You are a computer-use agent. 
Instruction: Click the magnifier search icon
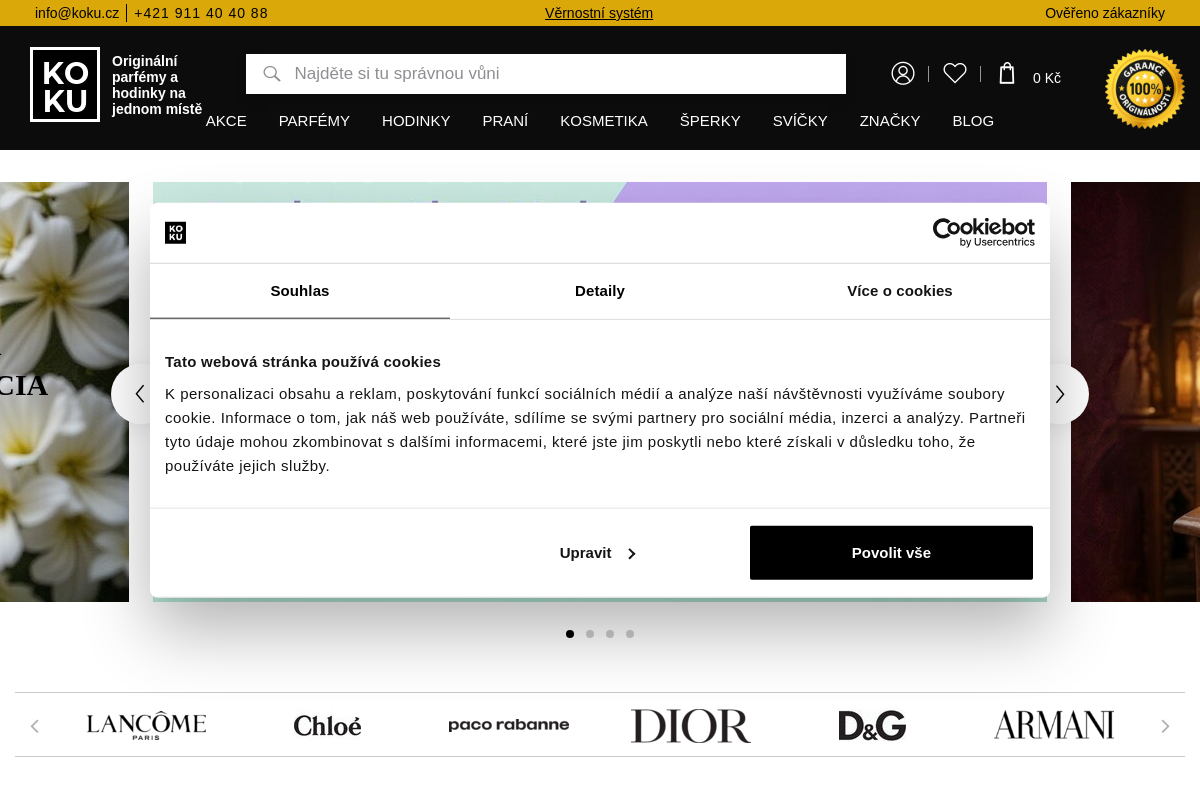click(x=271, y=74)
